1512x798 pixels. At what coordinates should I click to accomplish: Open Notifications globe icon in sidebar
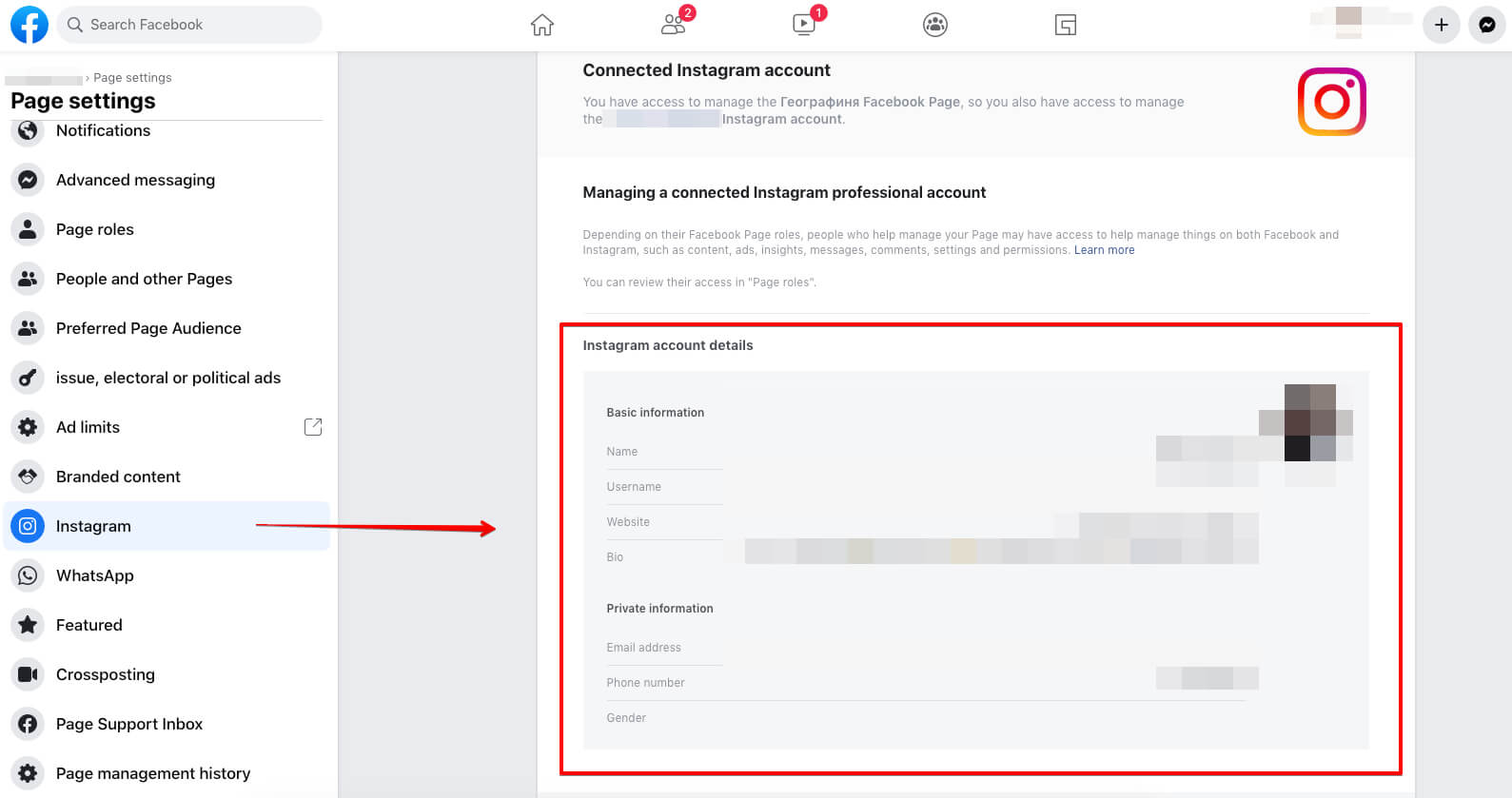[28, 130]
